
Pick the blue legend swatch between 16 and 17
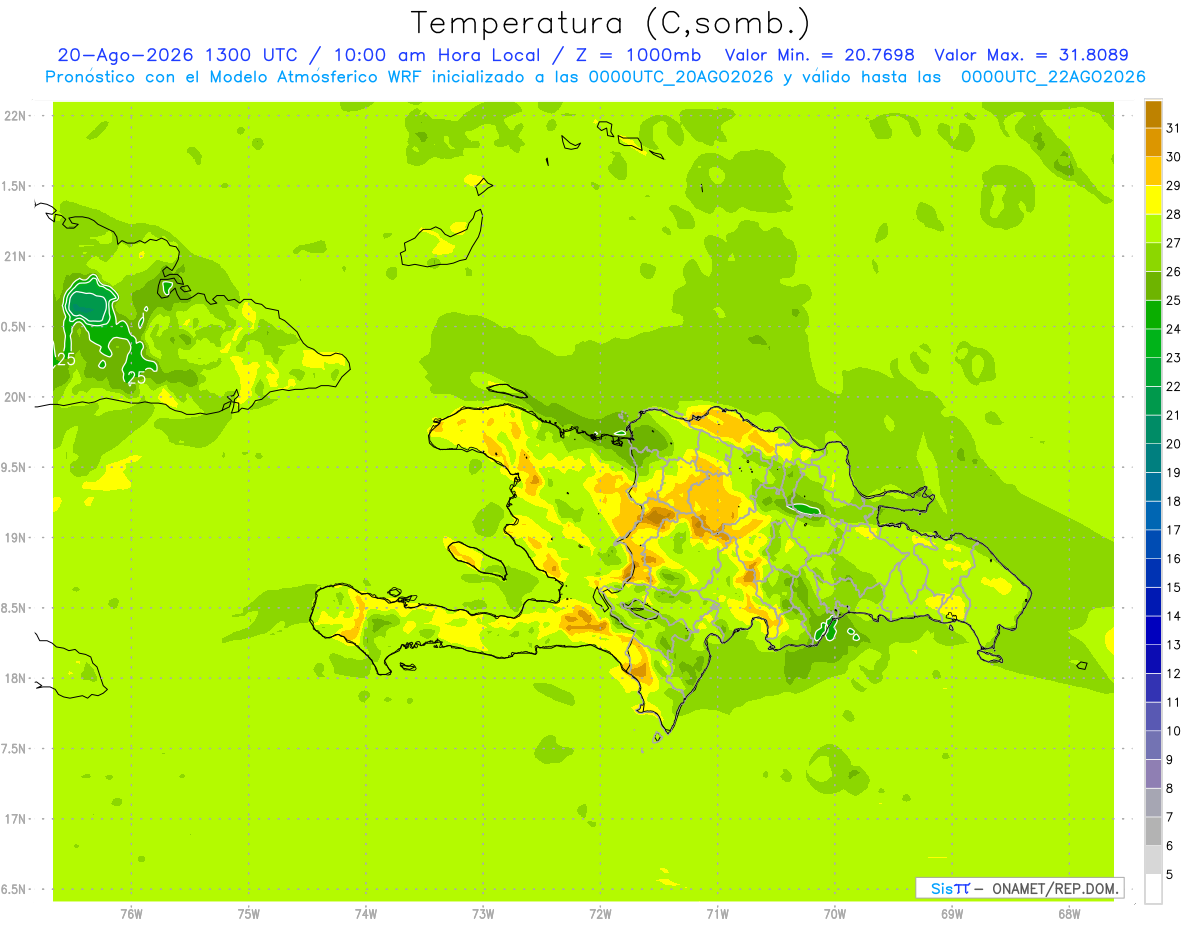tap(1153, 544)
